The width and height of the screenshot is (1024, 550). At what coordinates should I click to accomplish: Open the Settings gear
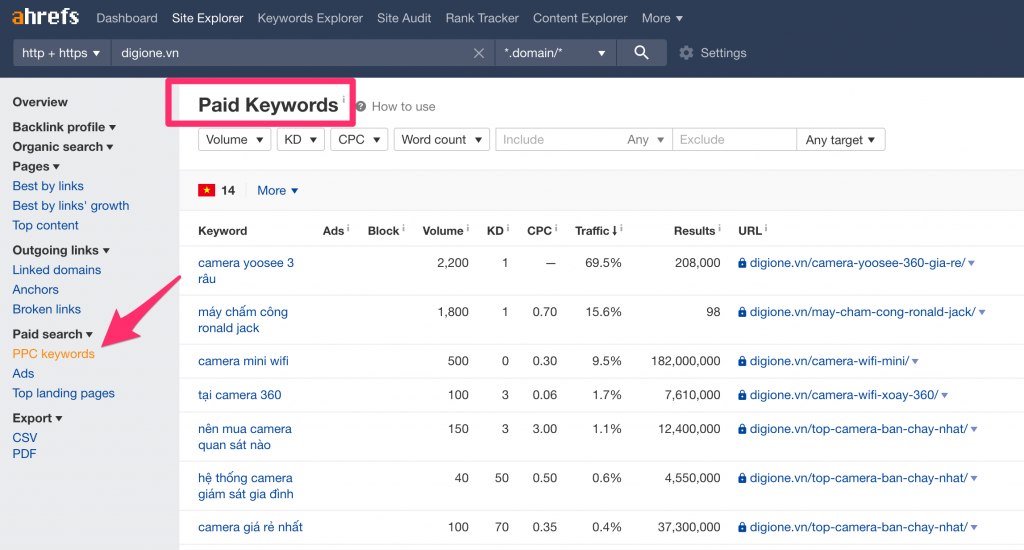686,53
